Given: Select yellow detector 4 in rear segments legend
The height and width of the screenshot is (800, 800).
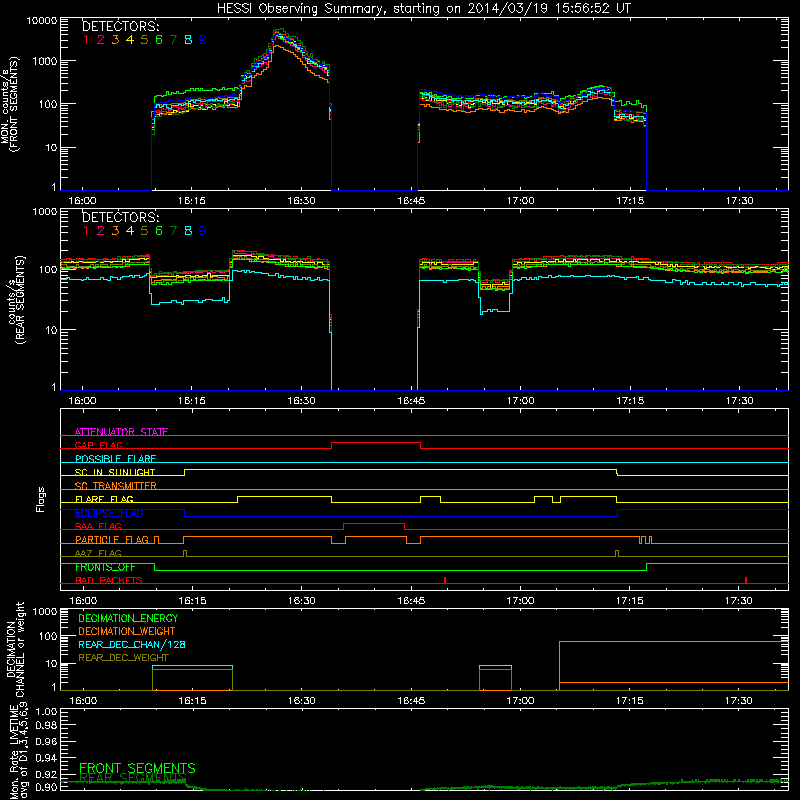Looking at the screenshot, I should pyautogui.click(x=130, y=231).
